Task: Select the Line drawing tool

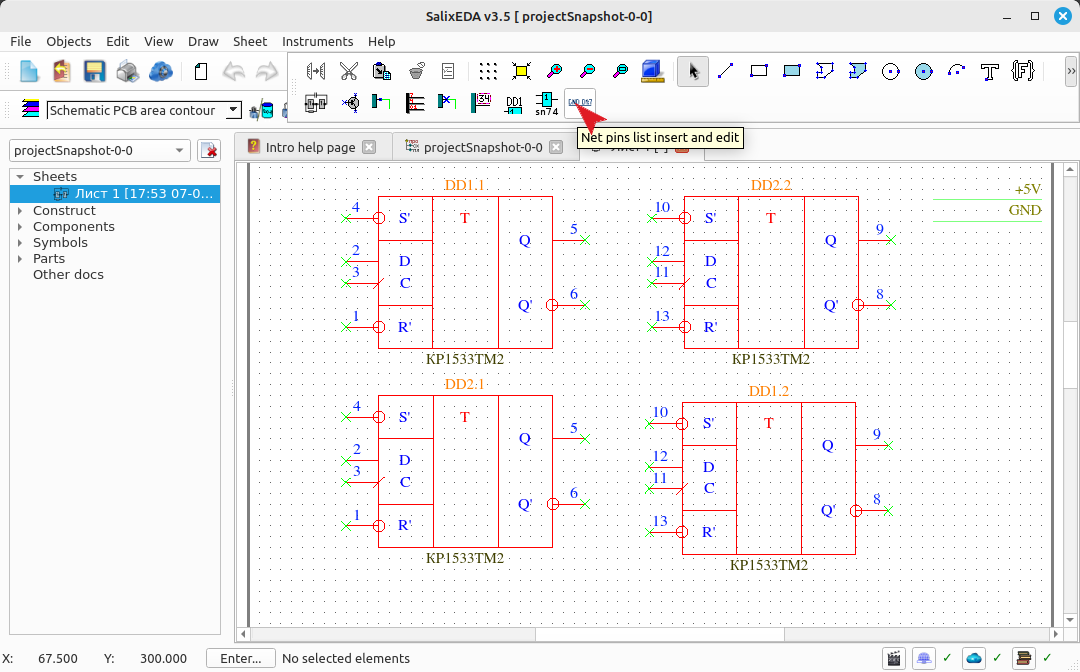Action: click(725, 71)
